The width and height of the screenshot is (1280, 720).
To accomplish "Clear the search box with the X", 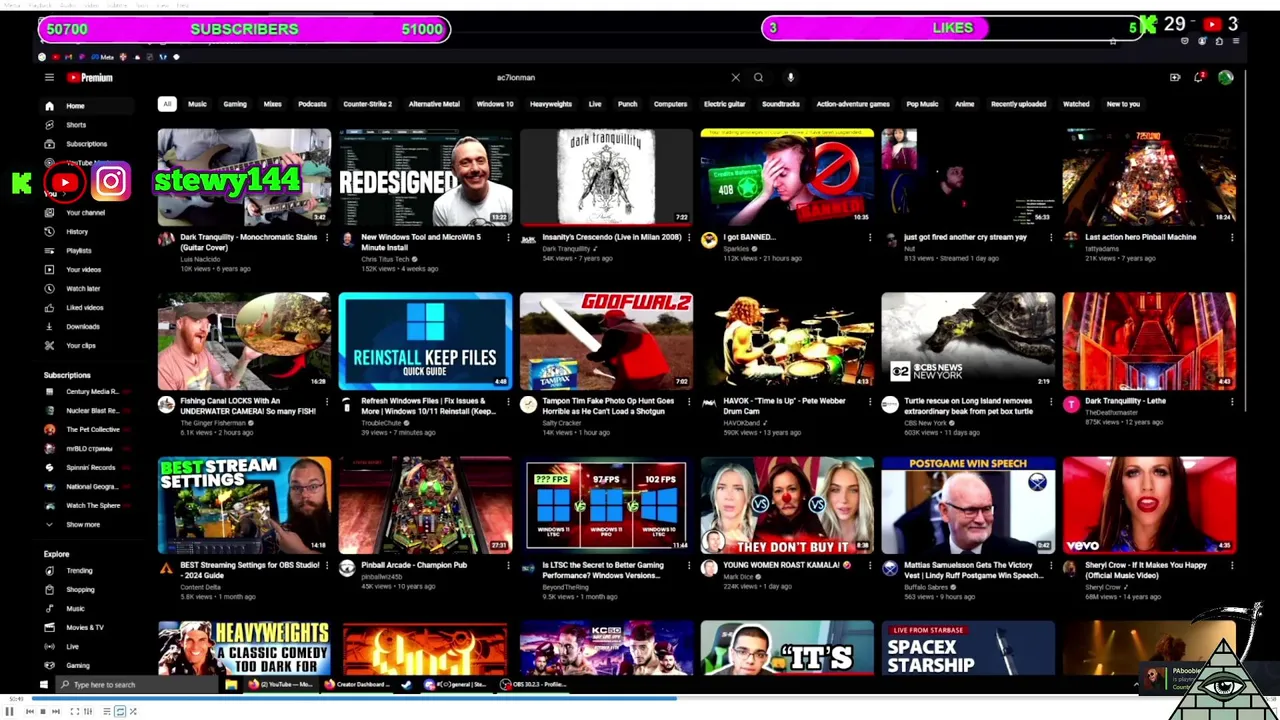I will 736,77.
